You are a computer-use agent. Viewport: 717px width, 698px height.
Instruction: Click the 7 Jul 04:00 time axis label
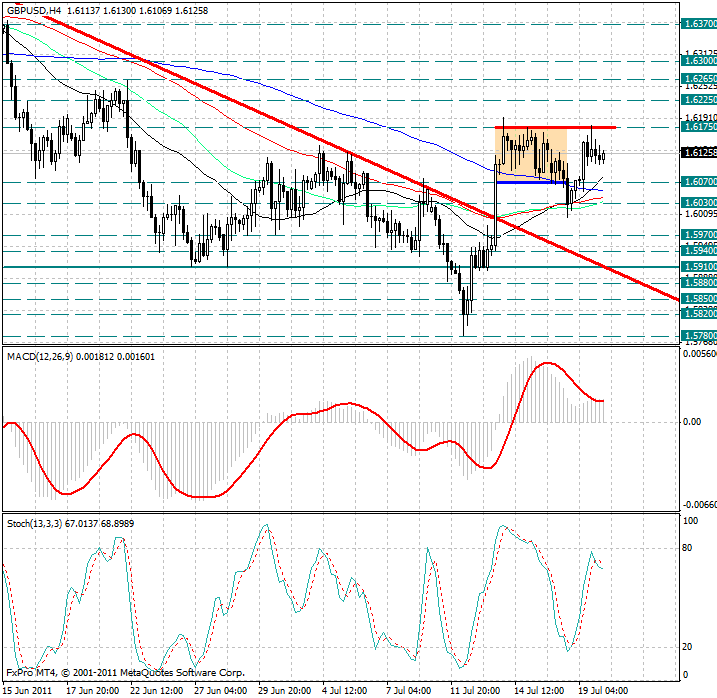tap(408, 690)
